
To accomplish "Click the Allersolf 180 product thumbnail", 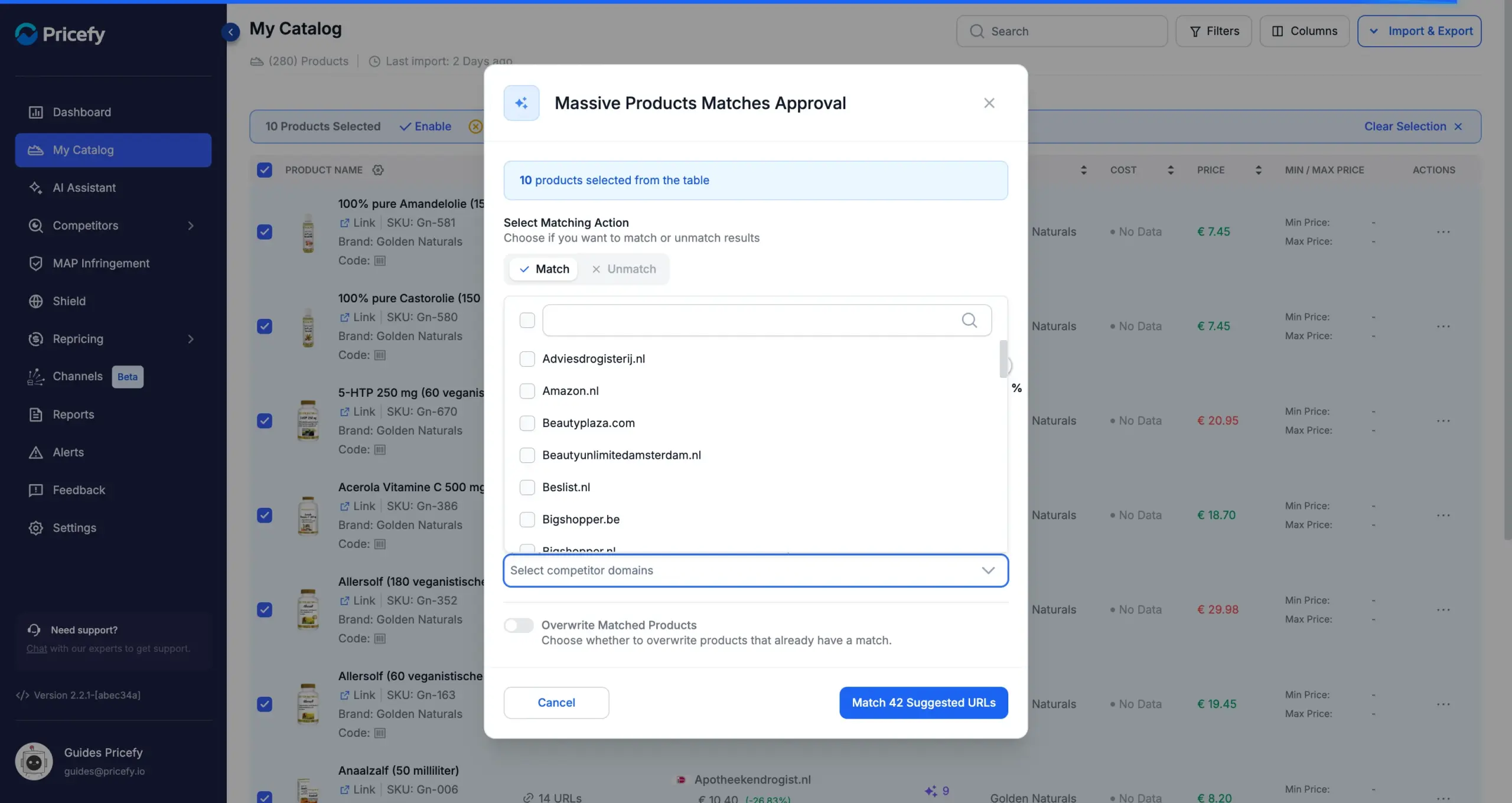I will coord(308,609).
